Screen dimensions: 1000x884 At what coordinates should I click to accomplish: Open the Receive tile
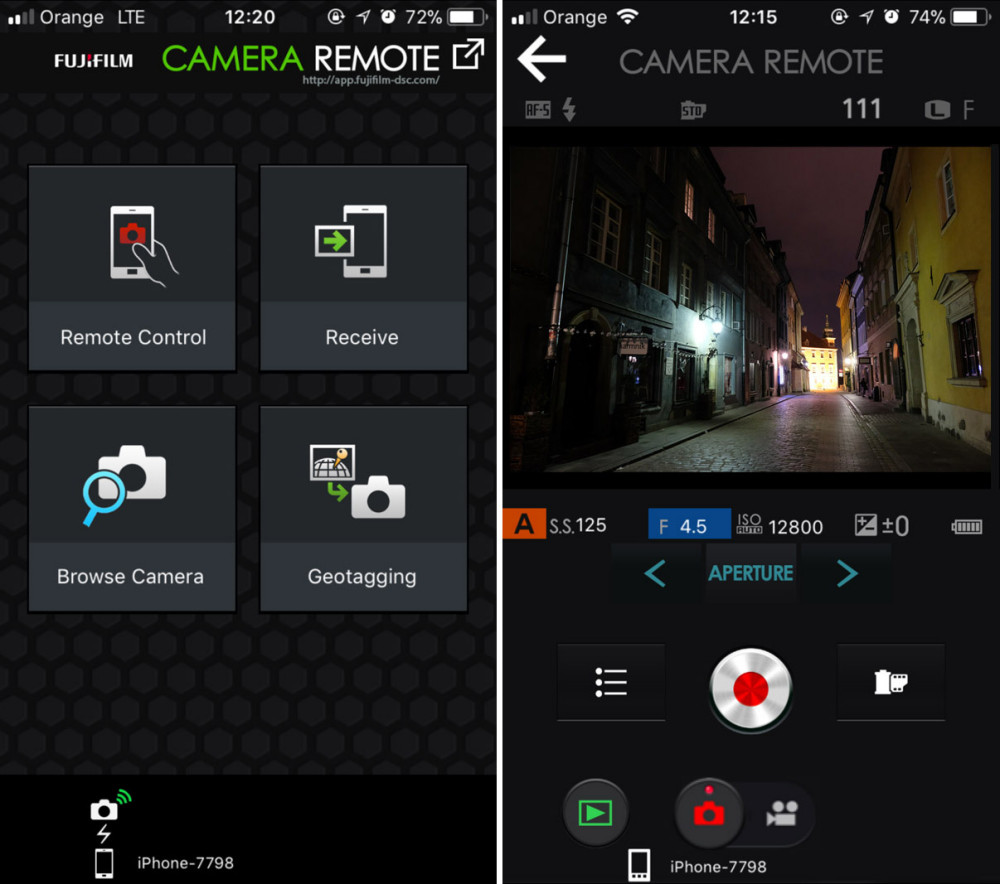[363, 268]
